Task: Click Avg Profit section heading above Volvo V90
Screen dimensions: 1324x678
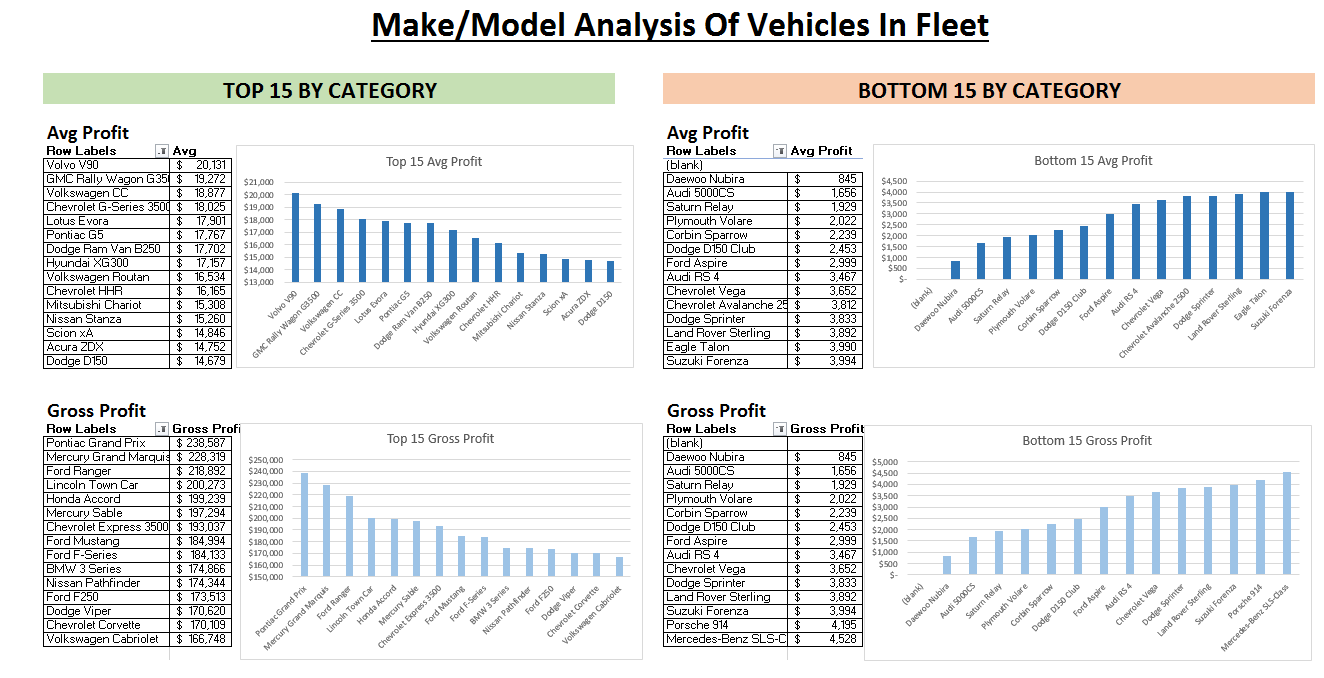Action: (88, 133)
